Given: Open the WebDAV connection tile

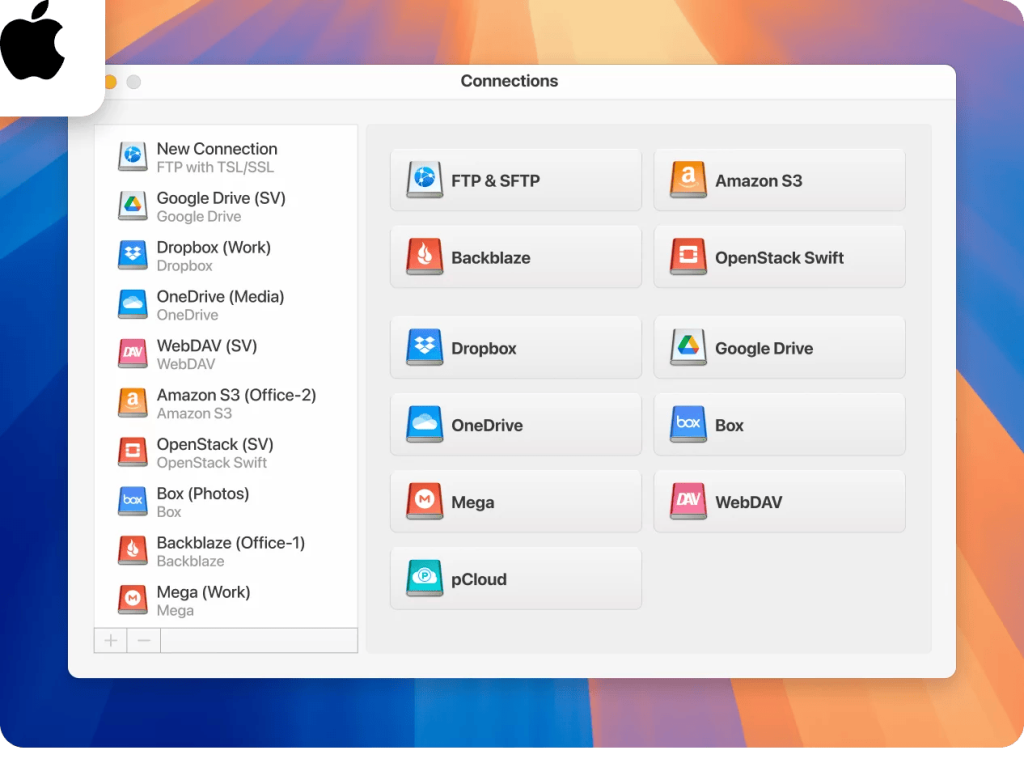Looking at the screenshot, I should click(780, 501).
